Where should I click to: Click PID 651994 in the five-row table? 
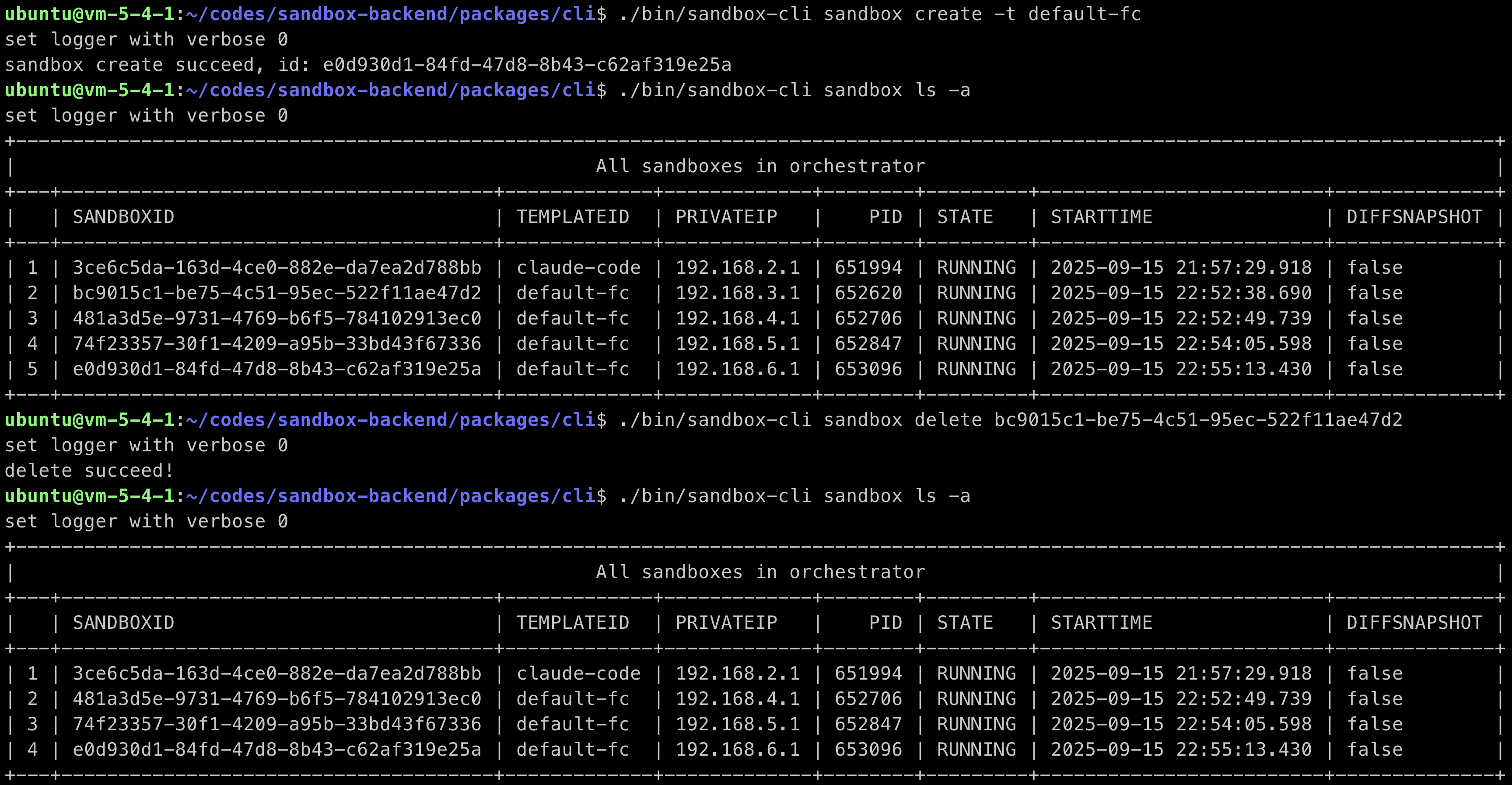pyautogui.click(x=868, y=268)
